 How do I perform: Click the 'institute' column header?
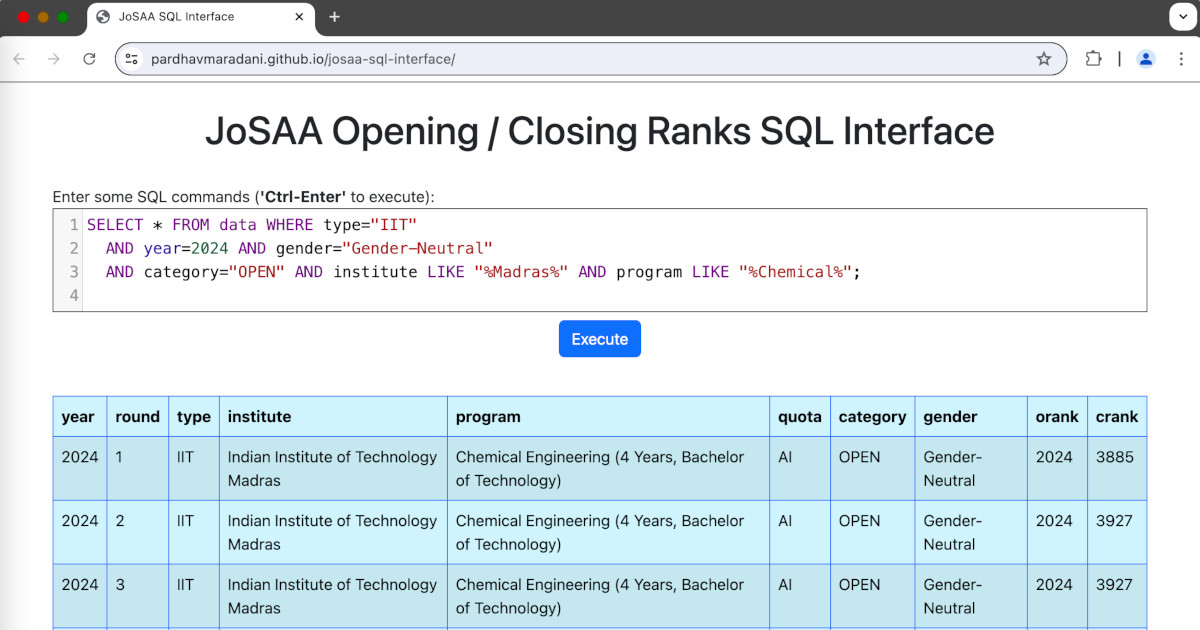click(x=334, y=417)
